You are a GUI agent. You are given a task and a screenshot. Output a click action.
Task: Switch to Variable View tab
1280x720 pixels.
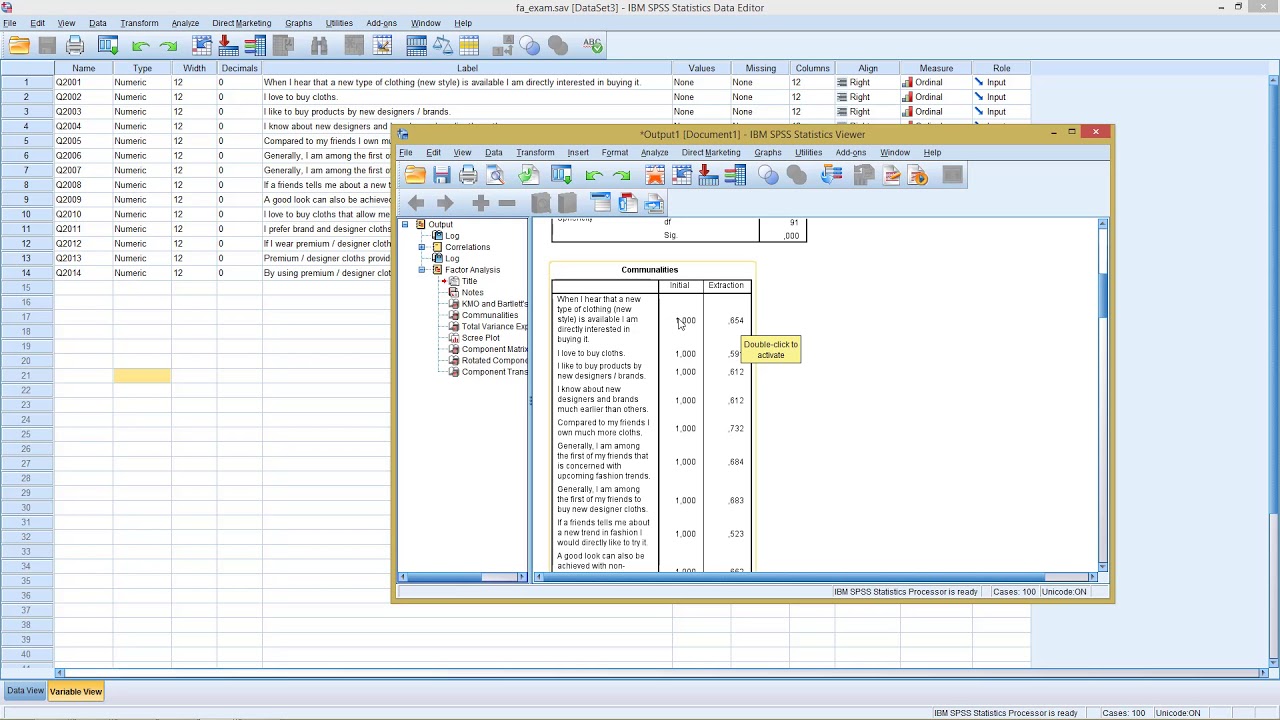76,691
